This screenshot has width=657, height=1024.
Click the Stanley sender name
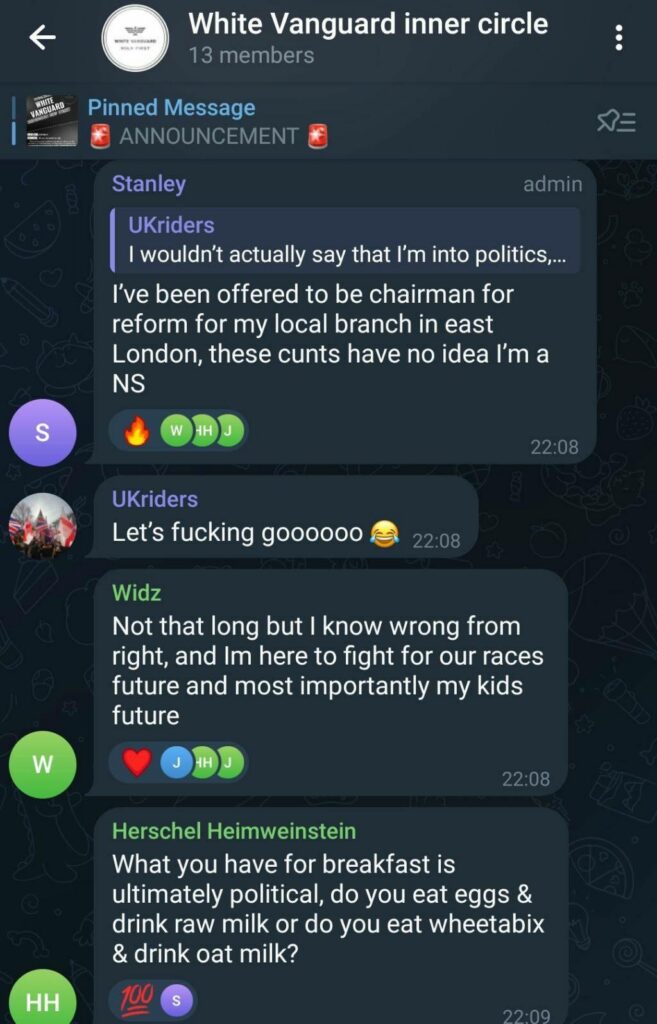coord(148,183)
